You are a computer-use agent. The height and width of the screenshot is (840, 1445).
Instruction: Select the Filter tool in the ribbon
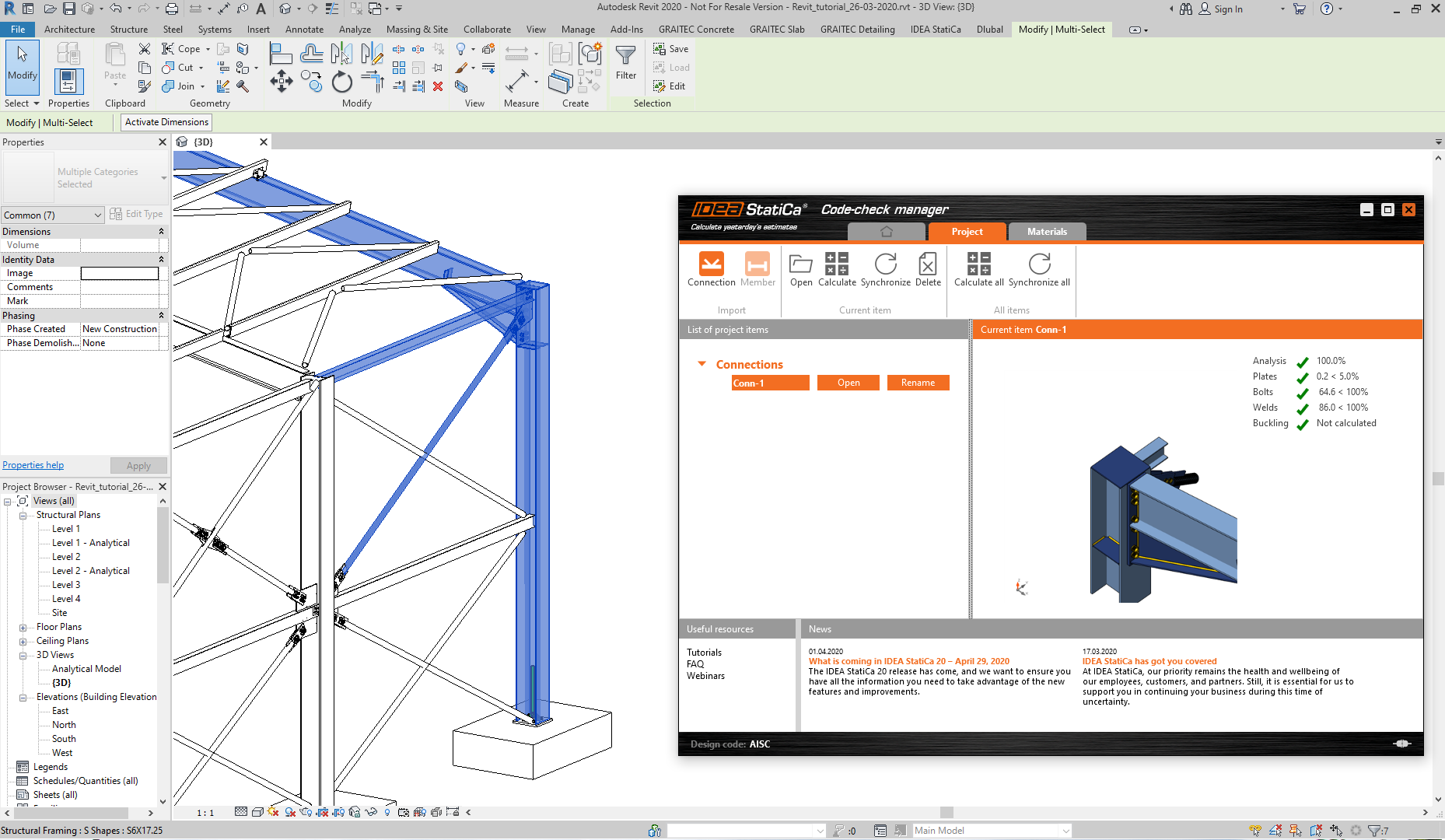(x=626, y=62)
